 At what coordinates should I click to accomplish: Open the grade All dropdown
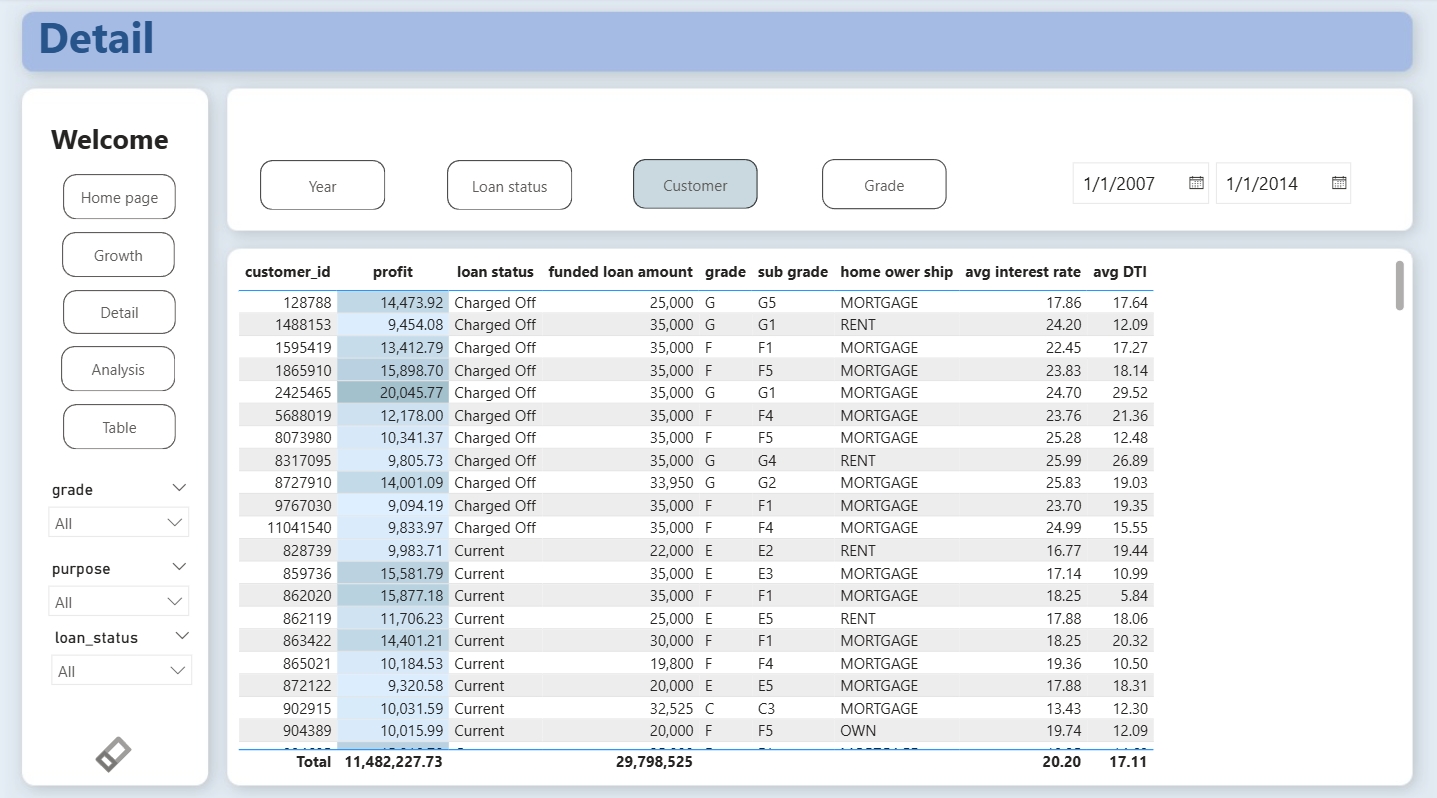(x=119, y=523)
